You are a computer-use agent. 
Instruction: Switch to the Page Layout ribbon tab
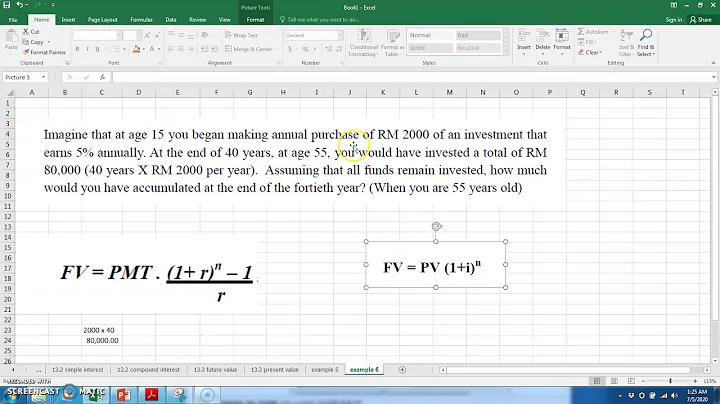coord(102,20)
